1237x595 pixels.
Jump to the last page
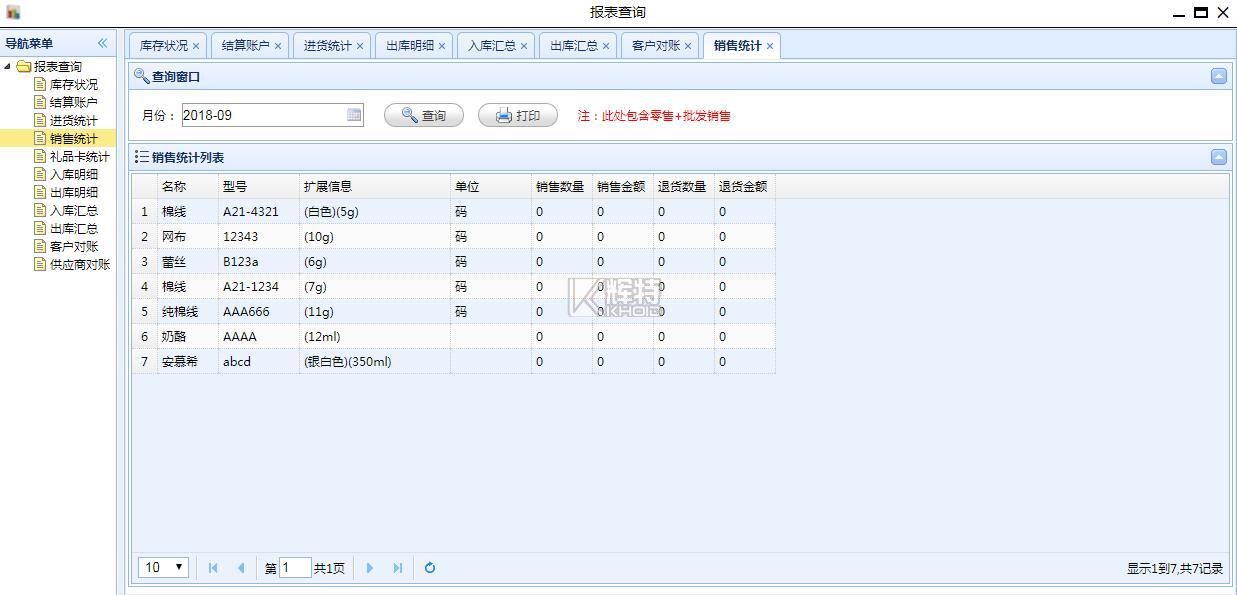click(397, 568)
